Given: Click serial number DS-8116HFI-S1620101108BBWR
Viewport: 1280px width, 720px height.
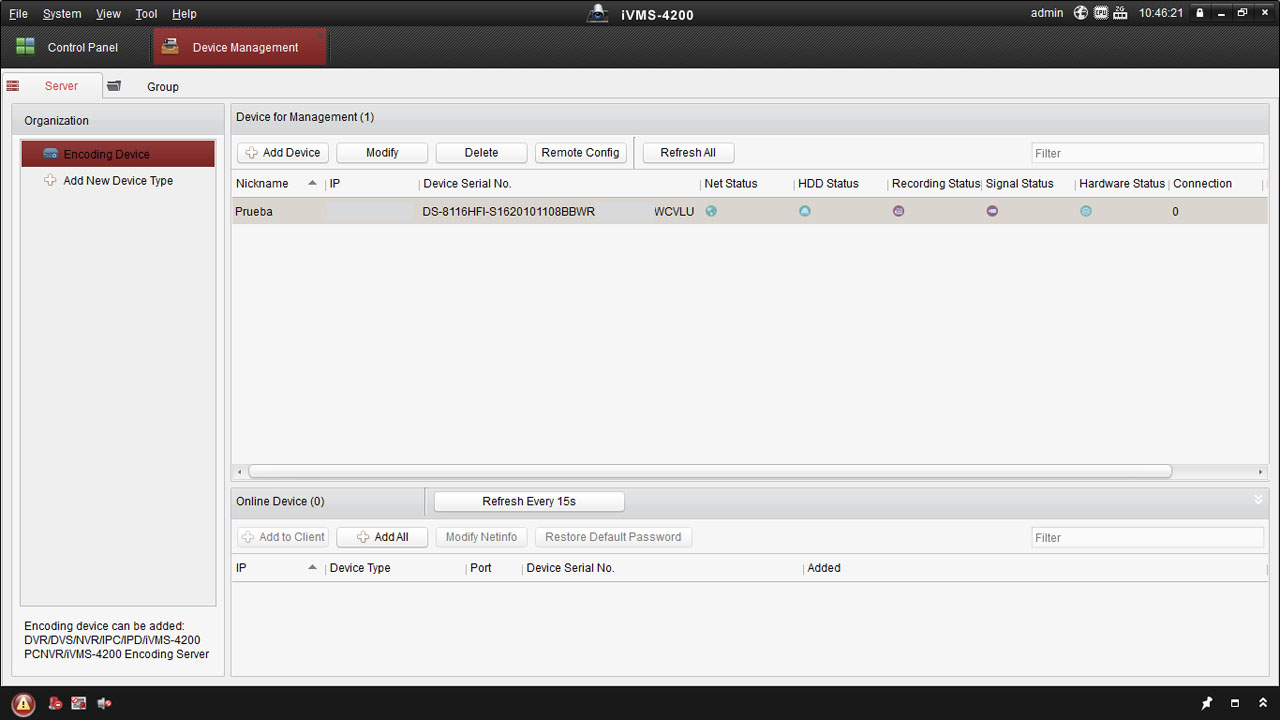Looking at the screenshot, I should coord(508,212).
